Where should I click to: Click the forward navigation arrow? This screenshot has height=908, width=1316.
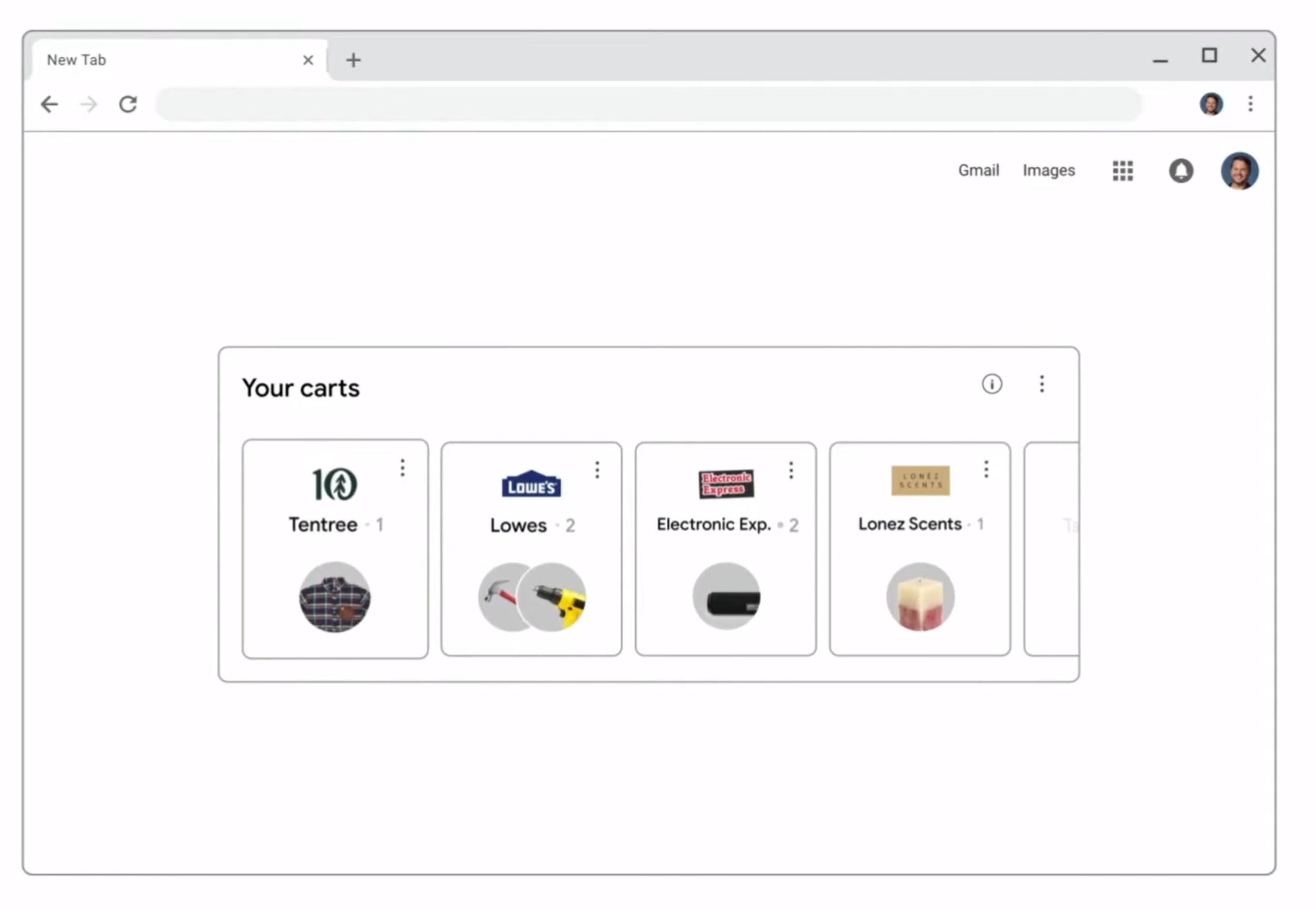click(x=89, y=104)
